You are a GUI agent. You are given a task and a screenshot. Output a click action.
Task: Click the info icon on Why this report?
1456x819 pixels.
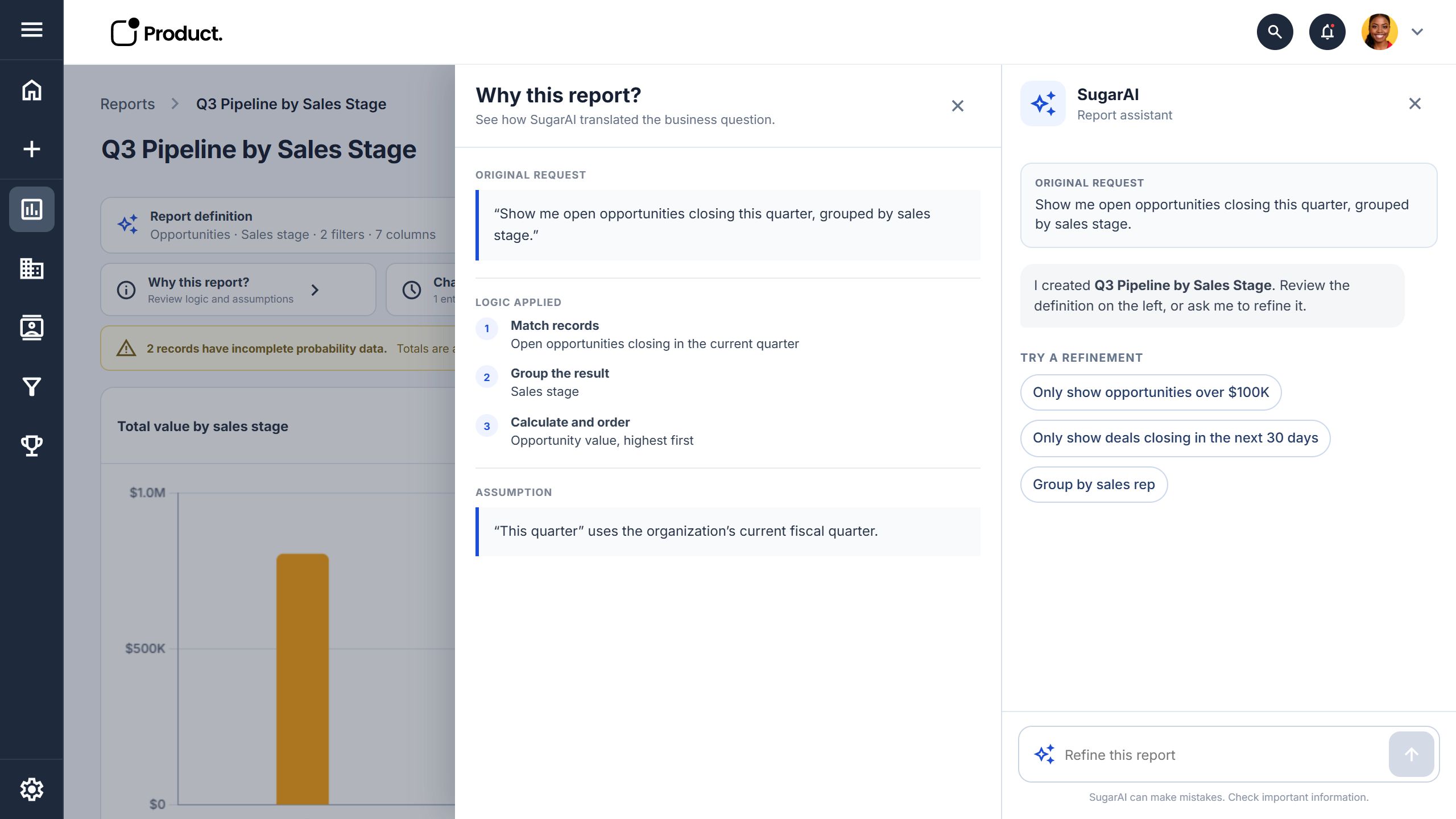126,290
